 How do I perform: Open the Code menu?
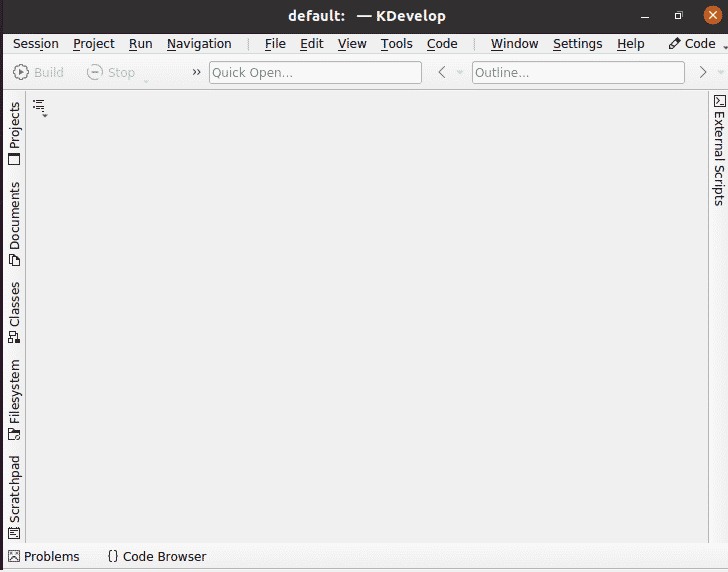tap(442, 44)
